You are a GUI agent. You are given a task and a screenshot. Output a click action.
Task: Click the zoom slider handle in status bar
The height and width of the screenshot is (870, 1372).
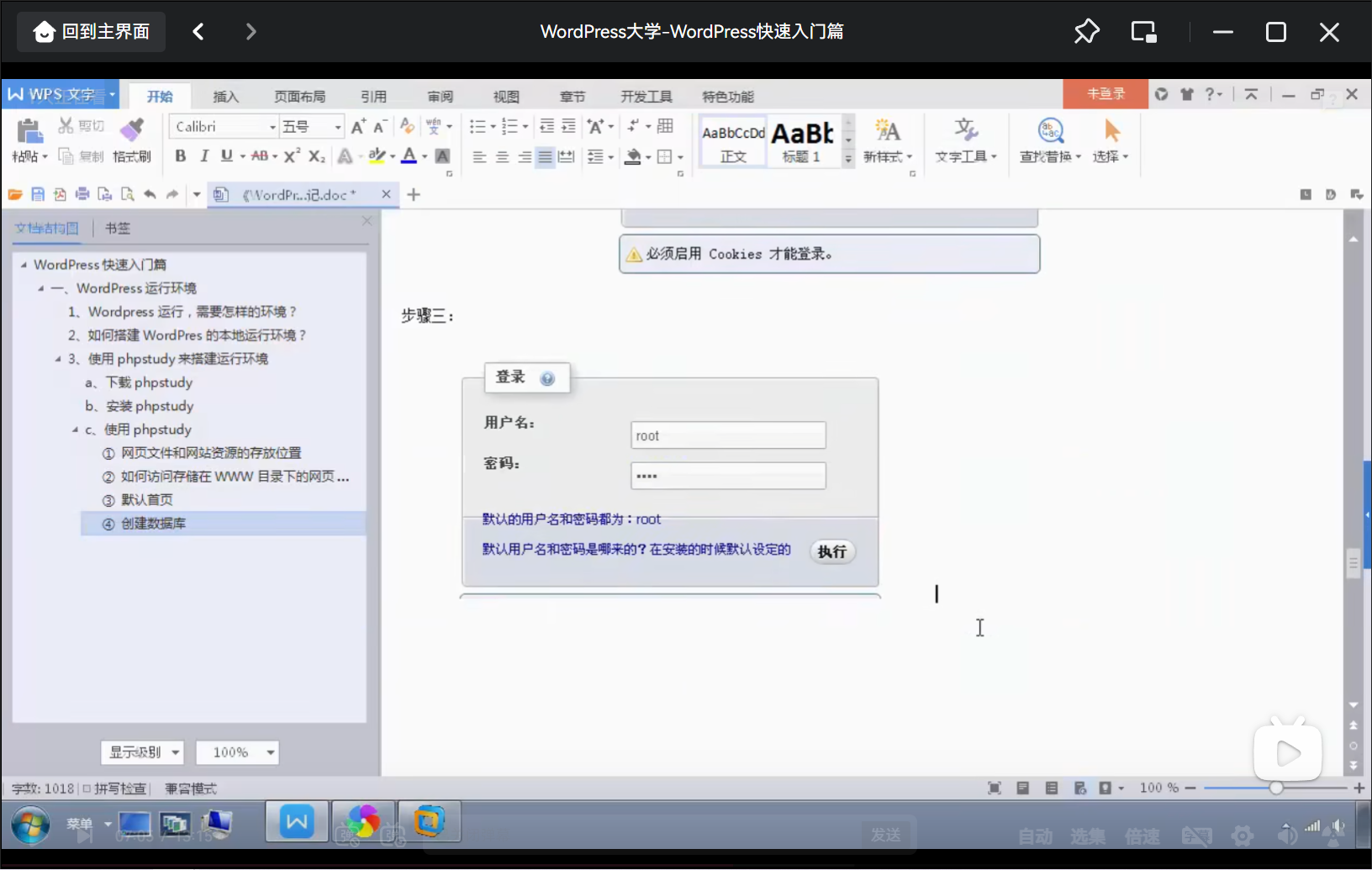(1276, 788)
